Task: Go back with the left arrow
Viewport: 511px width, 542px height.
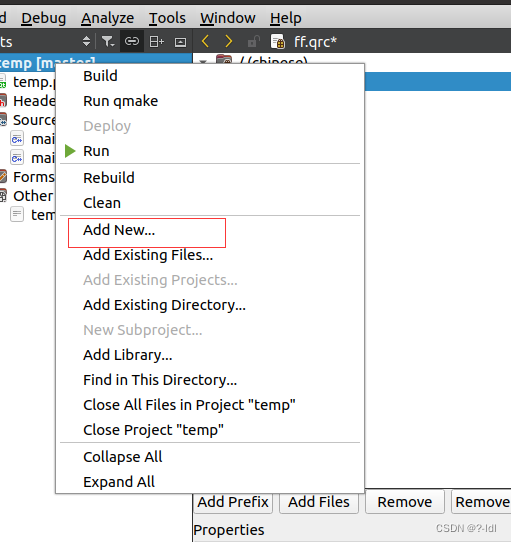Action: pyautogui.click(x=205, y=41)
